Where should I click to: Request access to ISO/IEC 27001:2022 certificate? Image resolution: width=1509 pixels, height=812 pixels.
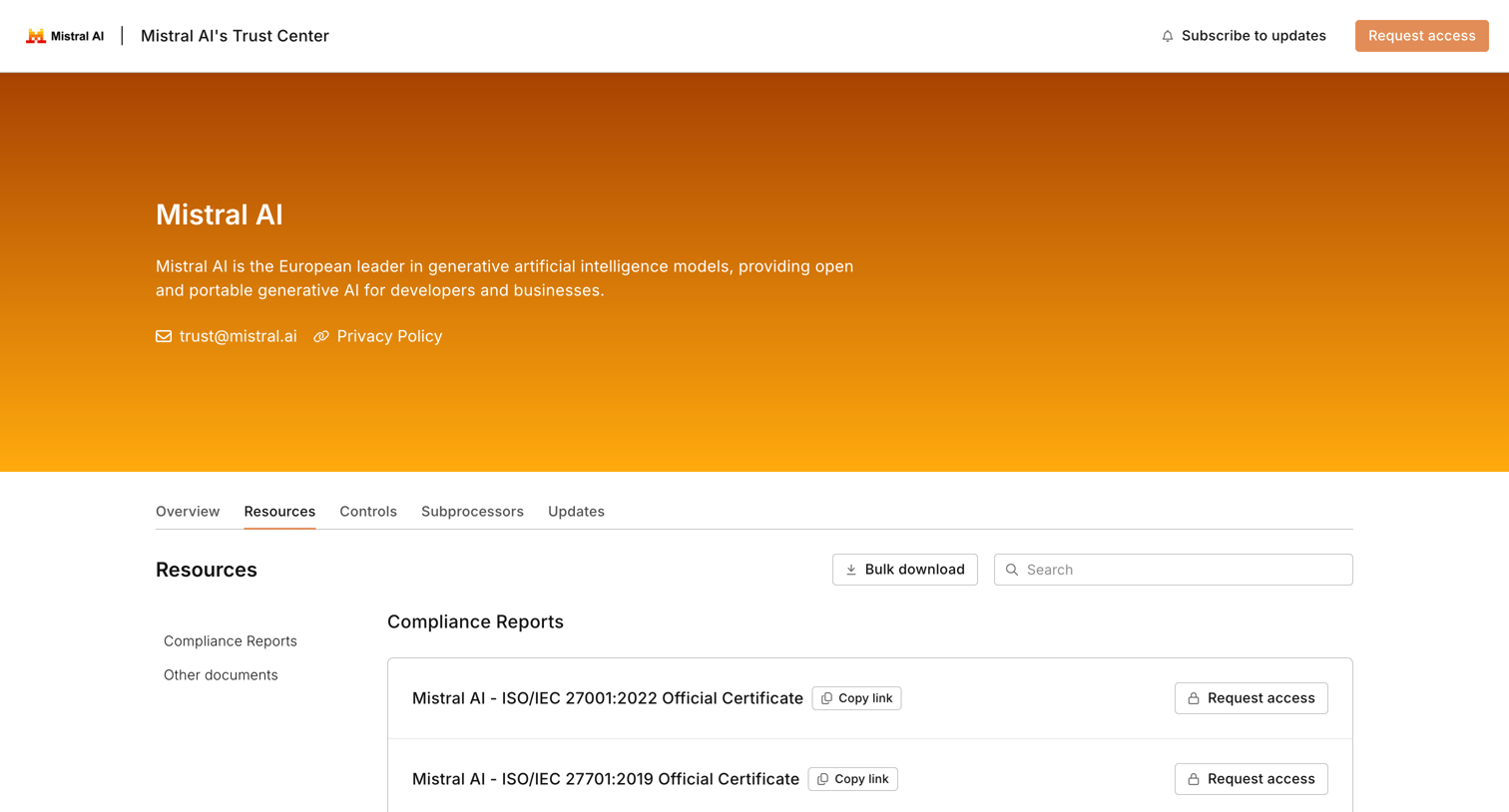click(x=1252, y=698)
